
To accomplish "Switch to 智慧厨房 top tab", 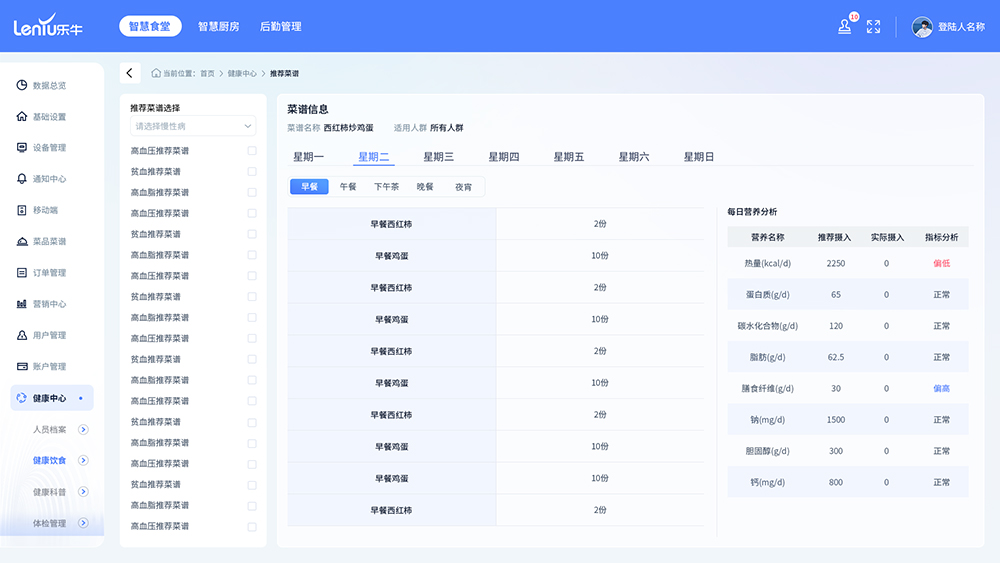I will (218, 26).
